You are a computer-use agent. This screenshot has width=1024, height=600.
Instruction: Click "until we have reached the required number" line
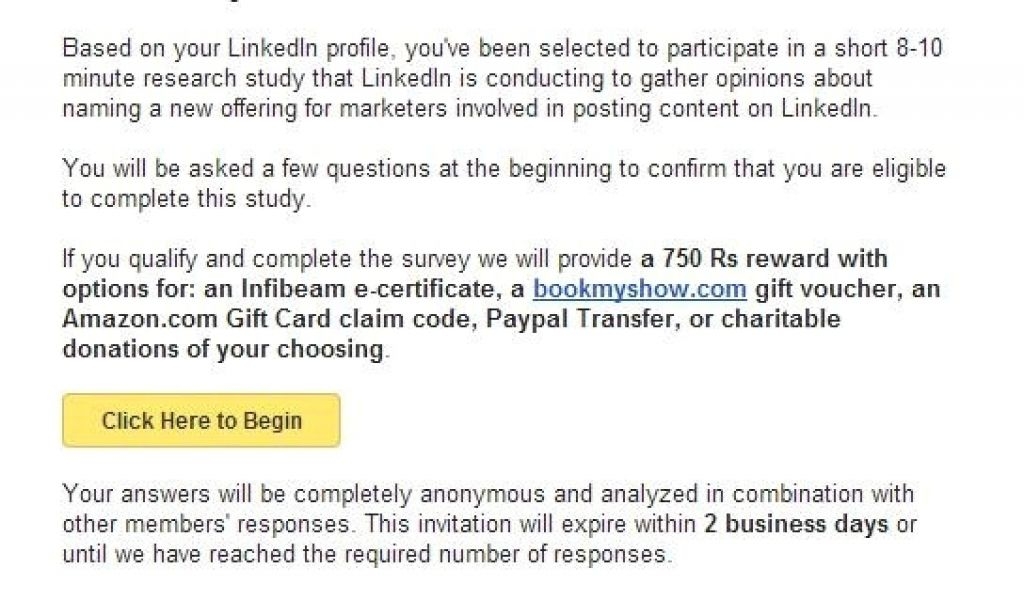pyautogui.click(x=367, y=554)
